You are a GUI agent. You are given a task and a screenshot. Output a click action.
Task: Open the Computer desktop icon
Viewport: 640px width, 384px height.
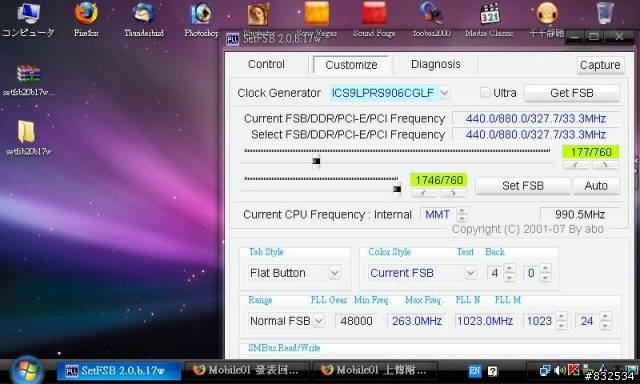pos(28,19)
